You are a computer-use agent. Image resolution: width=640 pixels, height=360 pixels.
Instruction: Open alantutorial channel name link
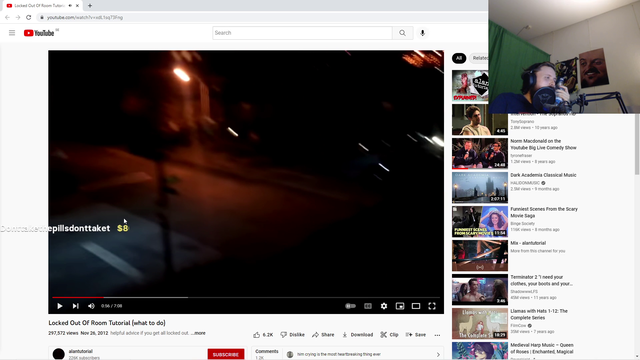click(x=81, y=351)
